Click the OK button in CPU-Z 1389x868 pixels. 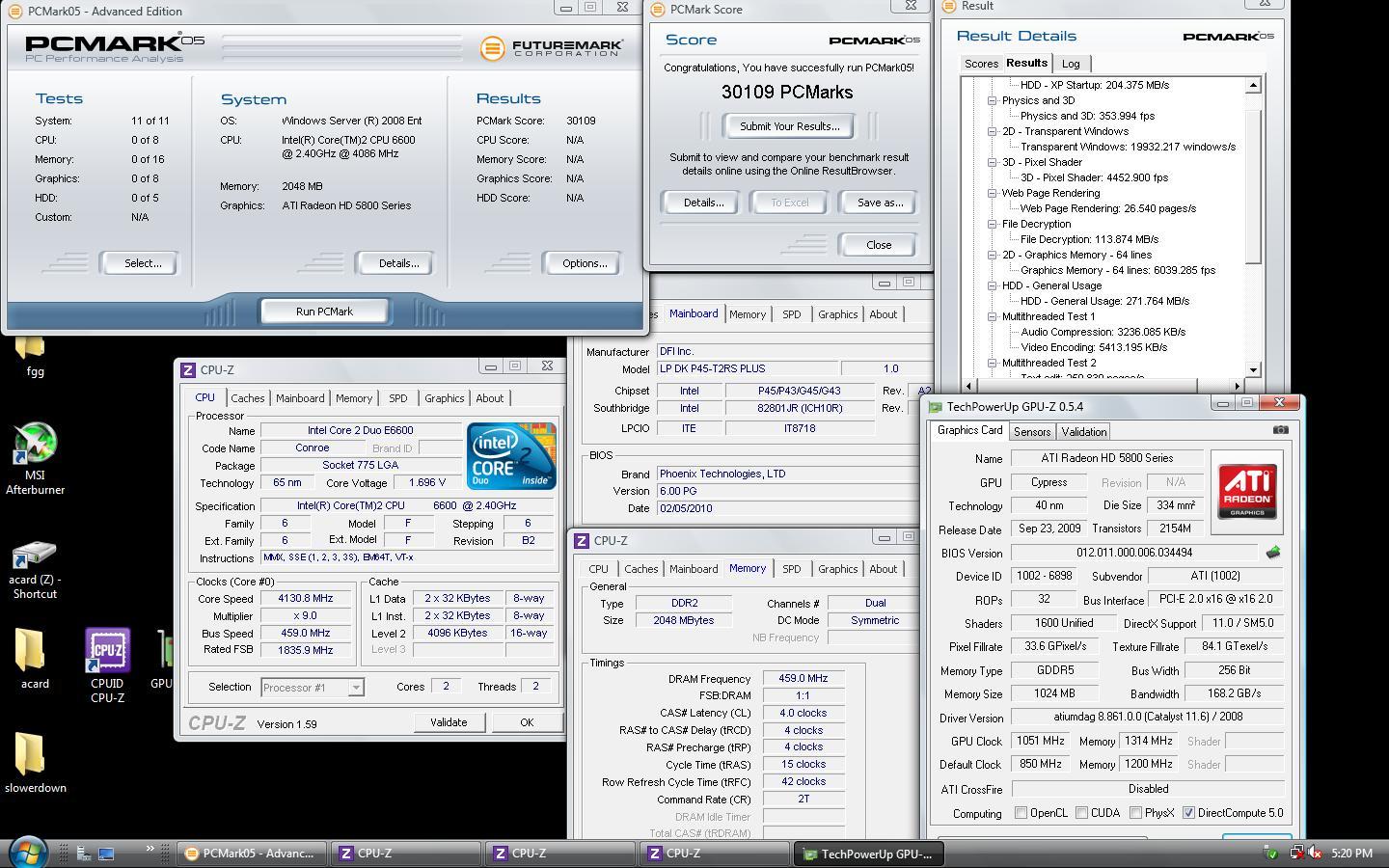pyautogui.click(x=527, y=722)
